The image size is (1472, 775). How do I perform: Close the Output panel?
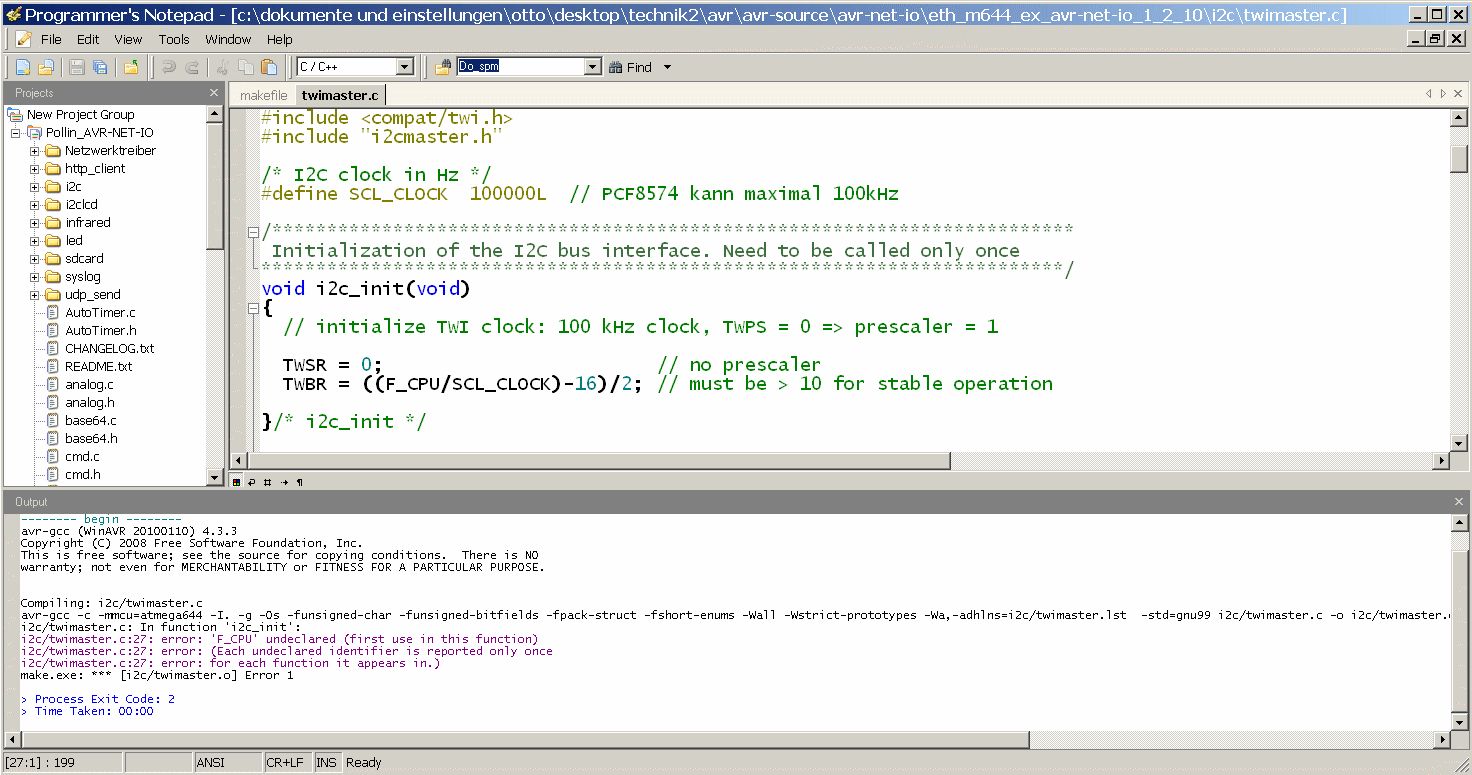point(1458,501)
